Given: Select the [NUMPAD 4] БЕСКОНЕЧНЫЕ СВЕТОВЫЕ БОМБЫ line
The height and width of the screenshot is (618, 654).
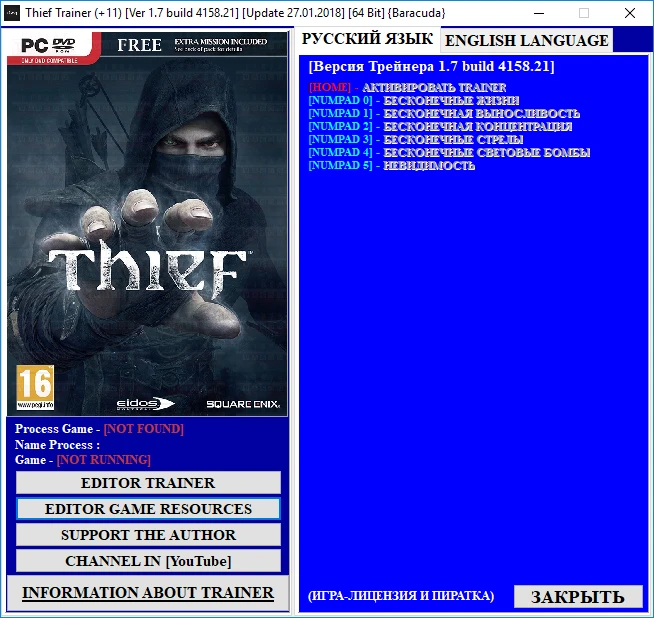Looking at the screenshot, I should [x=449, y=152].
